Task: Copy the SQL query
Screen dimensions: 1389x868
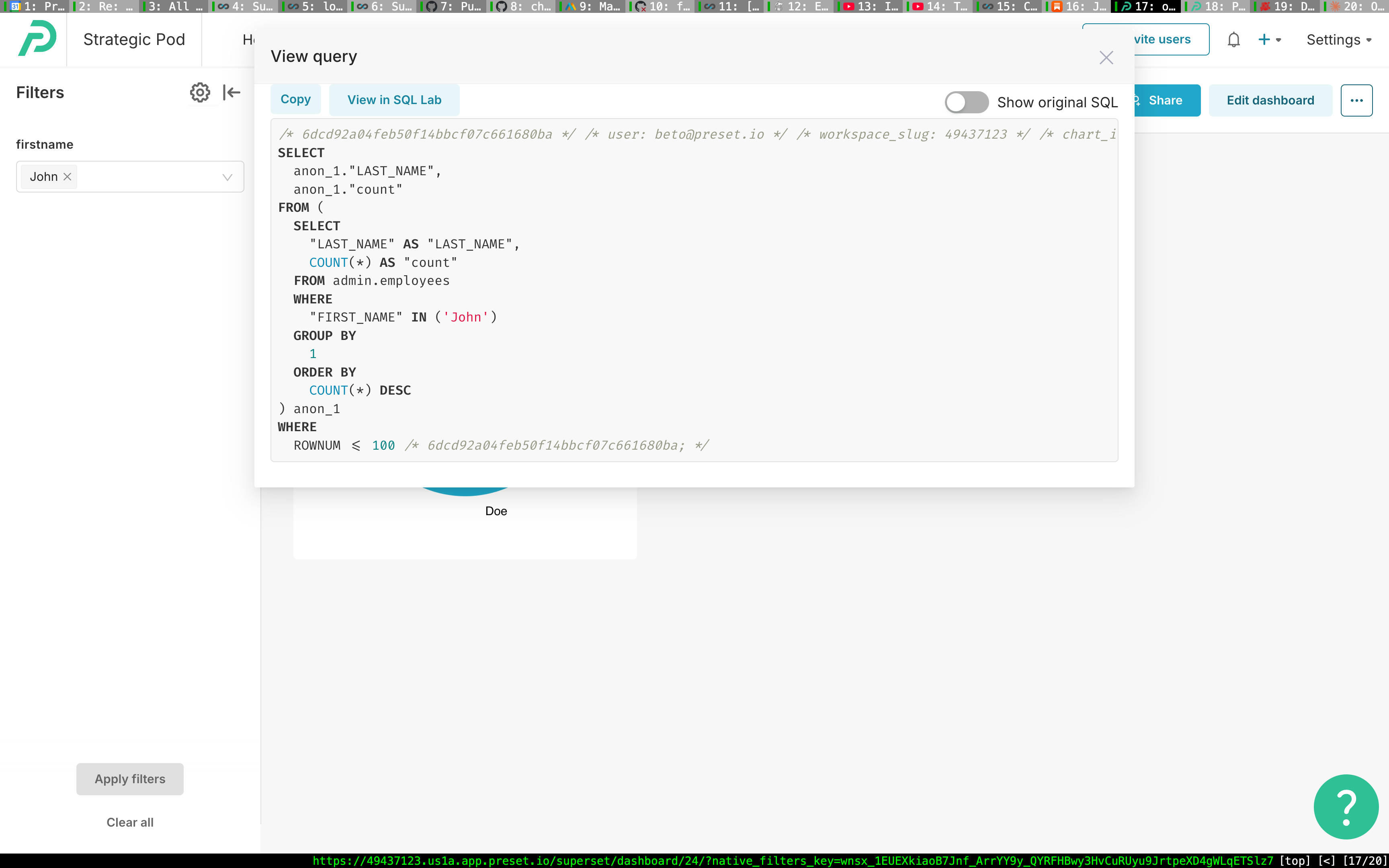Action: pyautogui.click(x=295, y=99)
